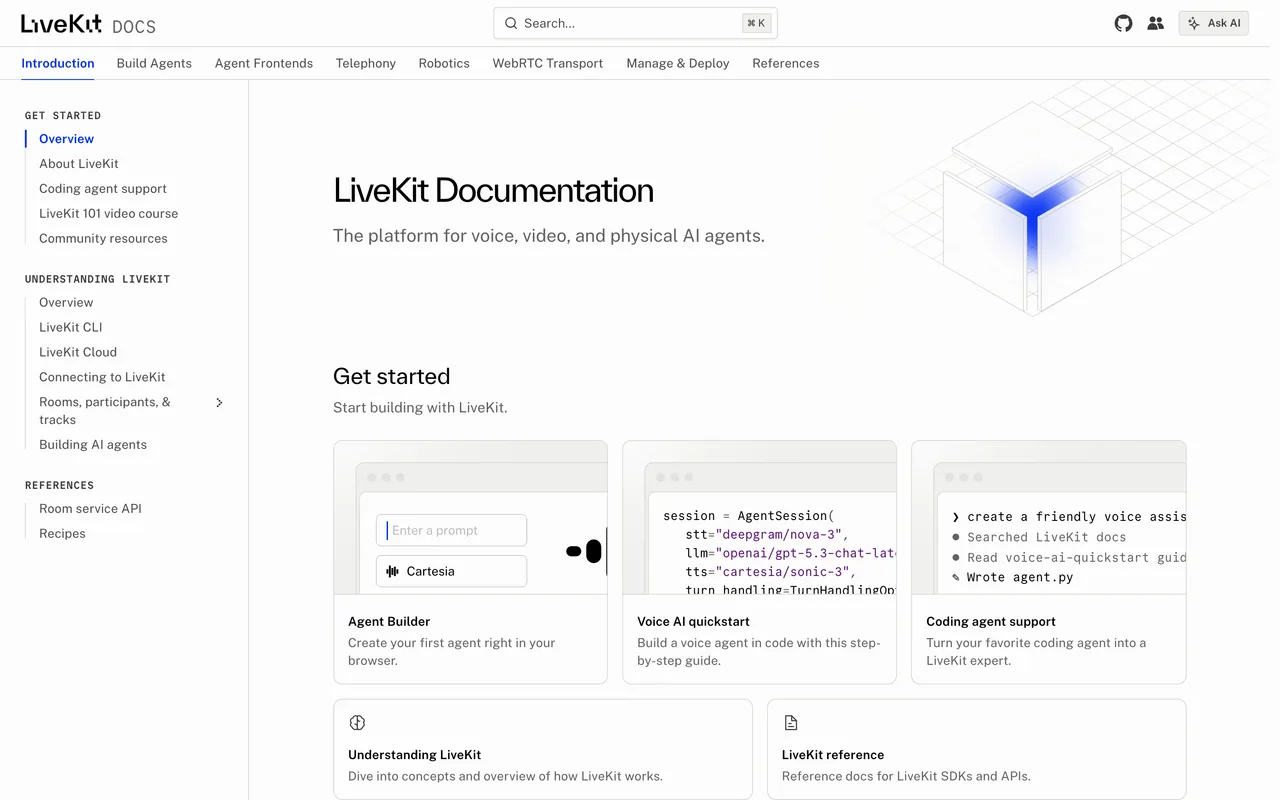Viewport: 1280px width, 800px height.
Task: Select the WebRTC Transport tab
Action: point(548,63)
